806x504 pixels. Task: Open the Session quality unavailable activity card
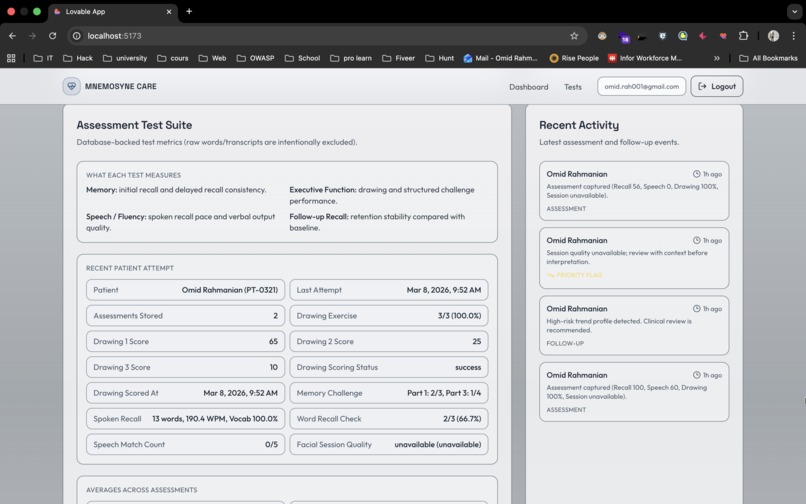coord(634,258)
